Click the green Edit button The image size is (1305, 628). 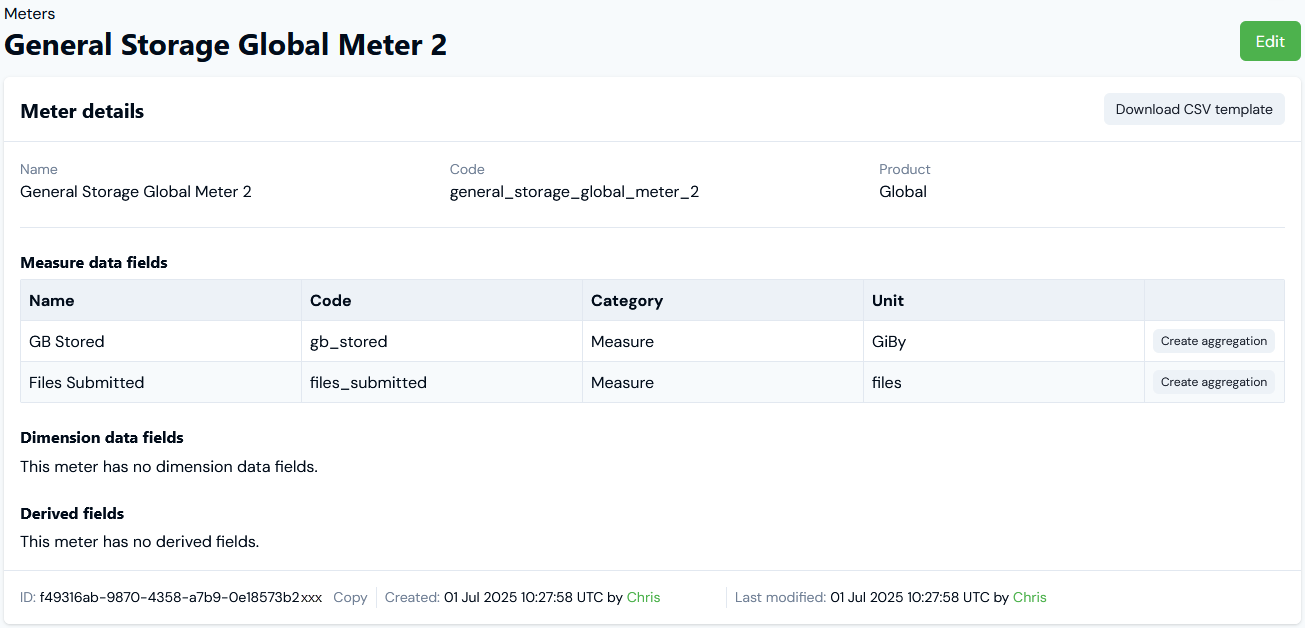pyautogui.click(x=1270, y=41)
